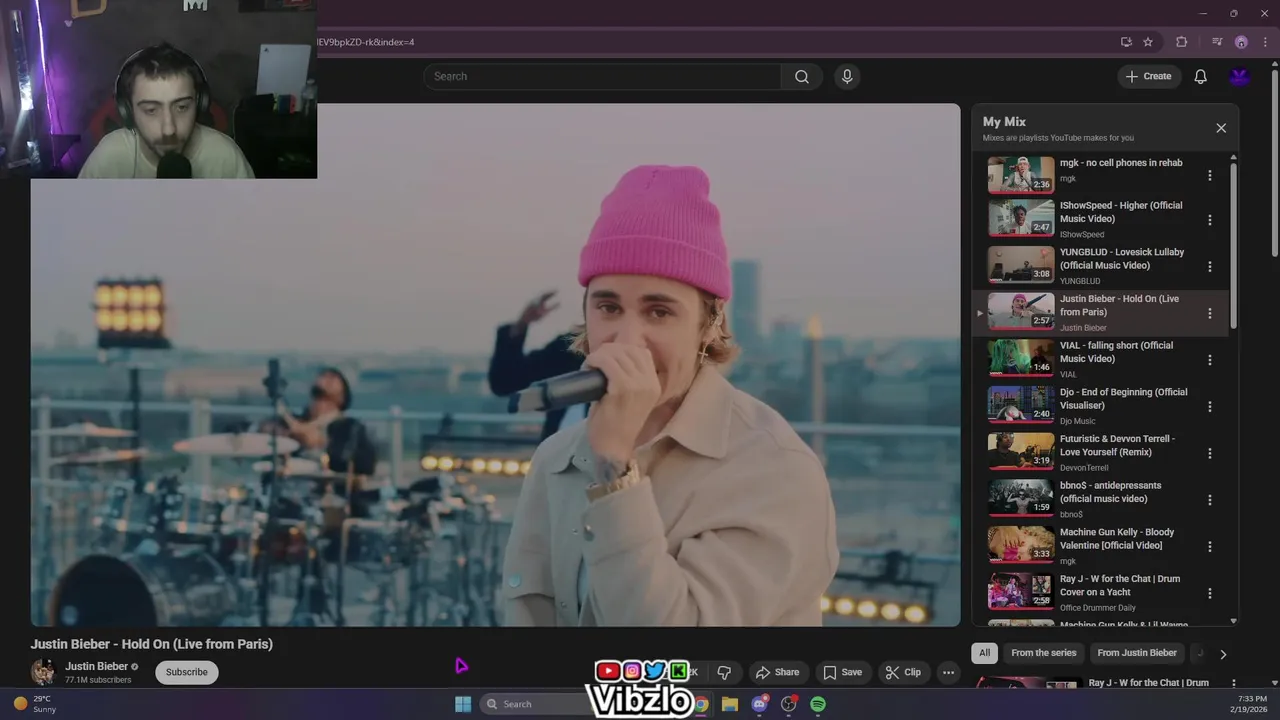The width and height of the screenshot is (1280, 720).
Task: Click title 'Djo - End of Beginning (Official Visualiser)'
Action: [1124, 399]
